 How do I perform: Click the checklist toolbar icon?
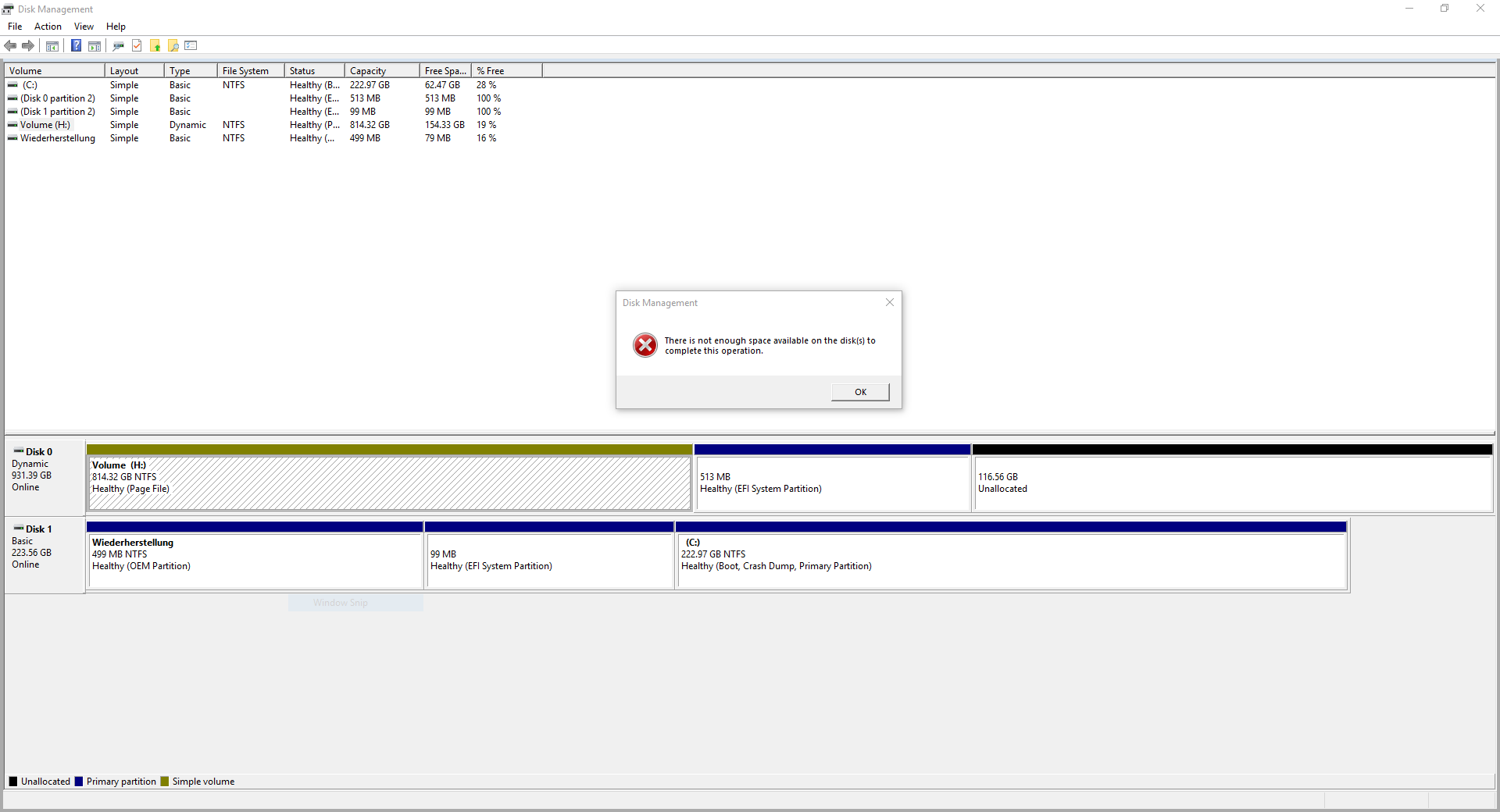(x=190, y=45)
